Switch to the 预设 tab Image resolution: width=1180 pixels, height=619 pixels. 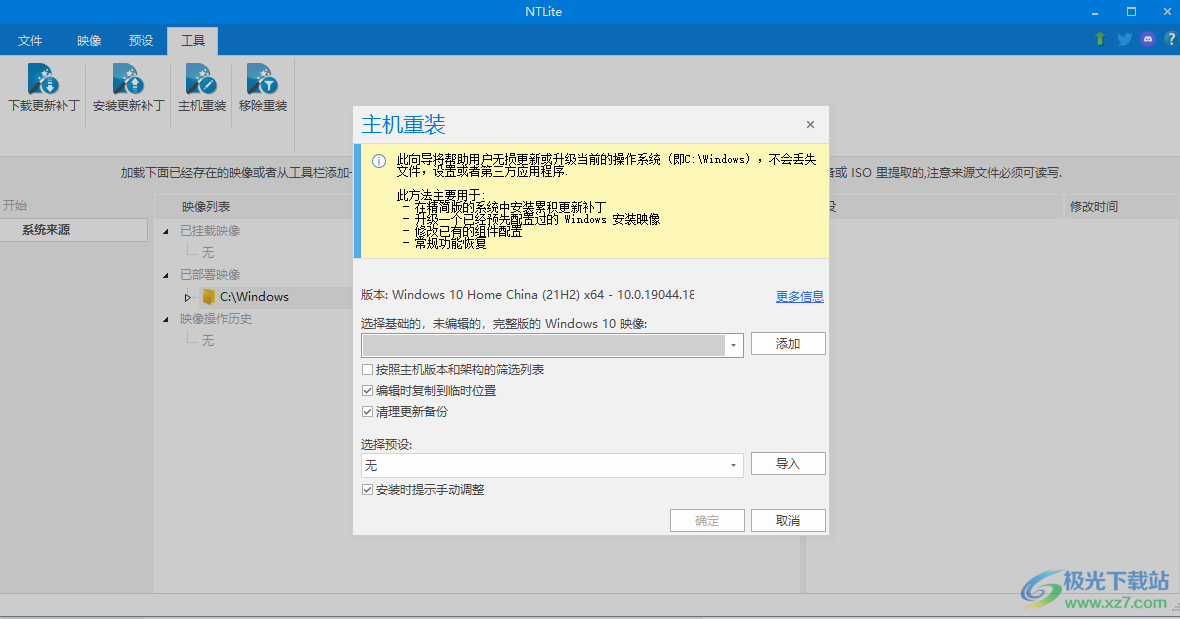[x=141, y=41]
